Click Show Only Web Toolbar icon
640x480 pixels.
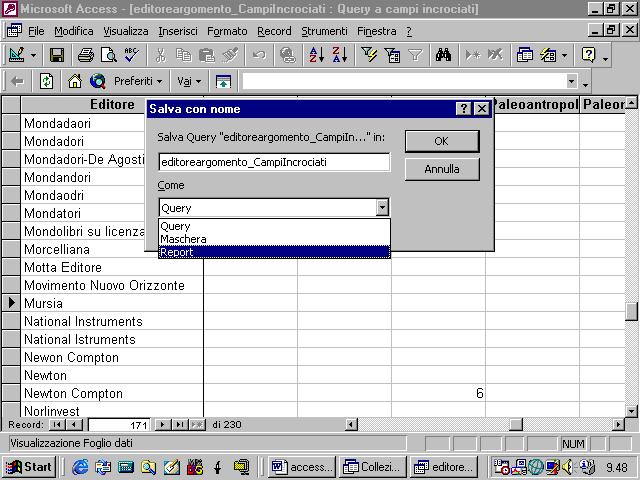[x=223, y=81]
